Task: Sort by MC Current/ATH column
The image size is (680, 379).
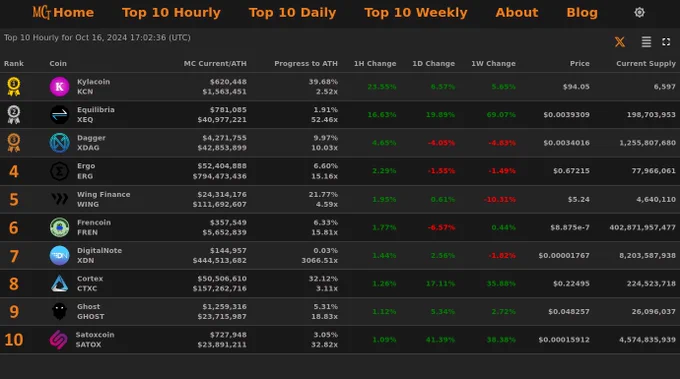Action: tap(215, 63)
